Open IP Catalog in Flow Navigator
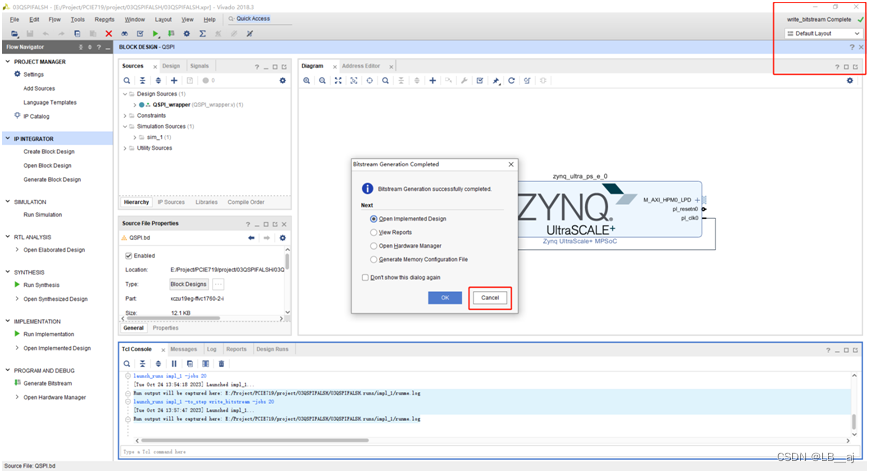Image resolution: width=869 pixels, height=473 pixels. 36,116
